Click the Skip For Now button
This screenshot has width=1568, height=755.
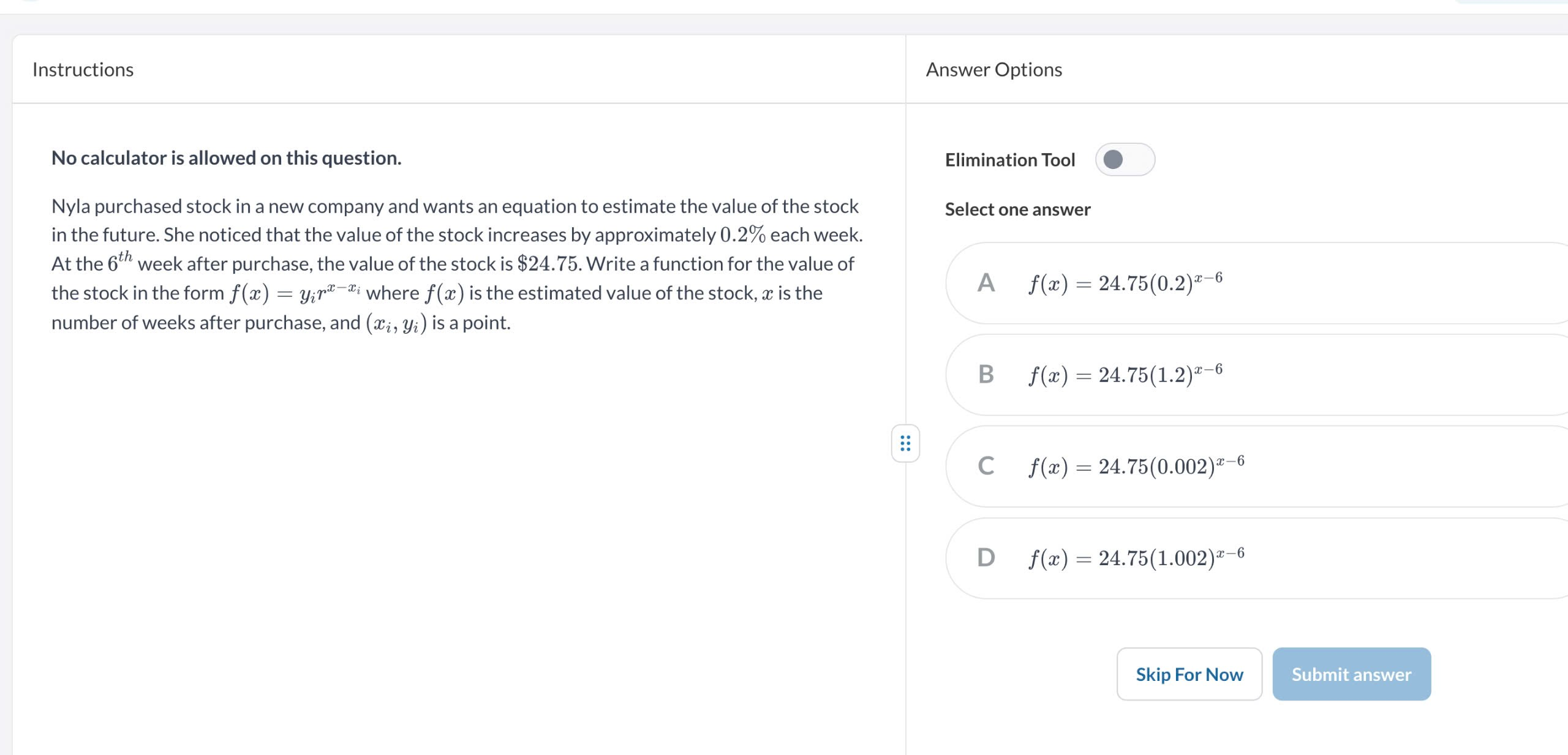(1189, 674)
